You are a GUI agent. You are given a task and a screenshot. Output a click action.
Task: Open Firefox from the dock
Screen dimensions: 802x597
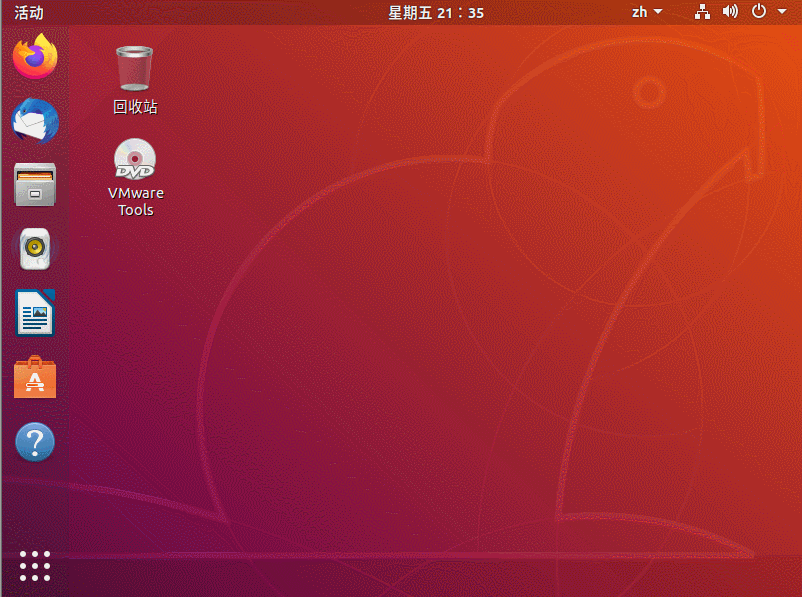tap(34, 57)
